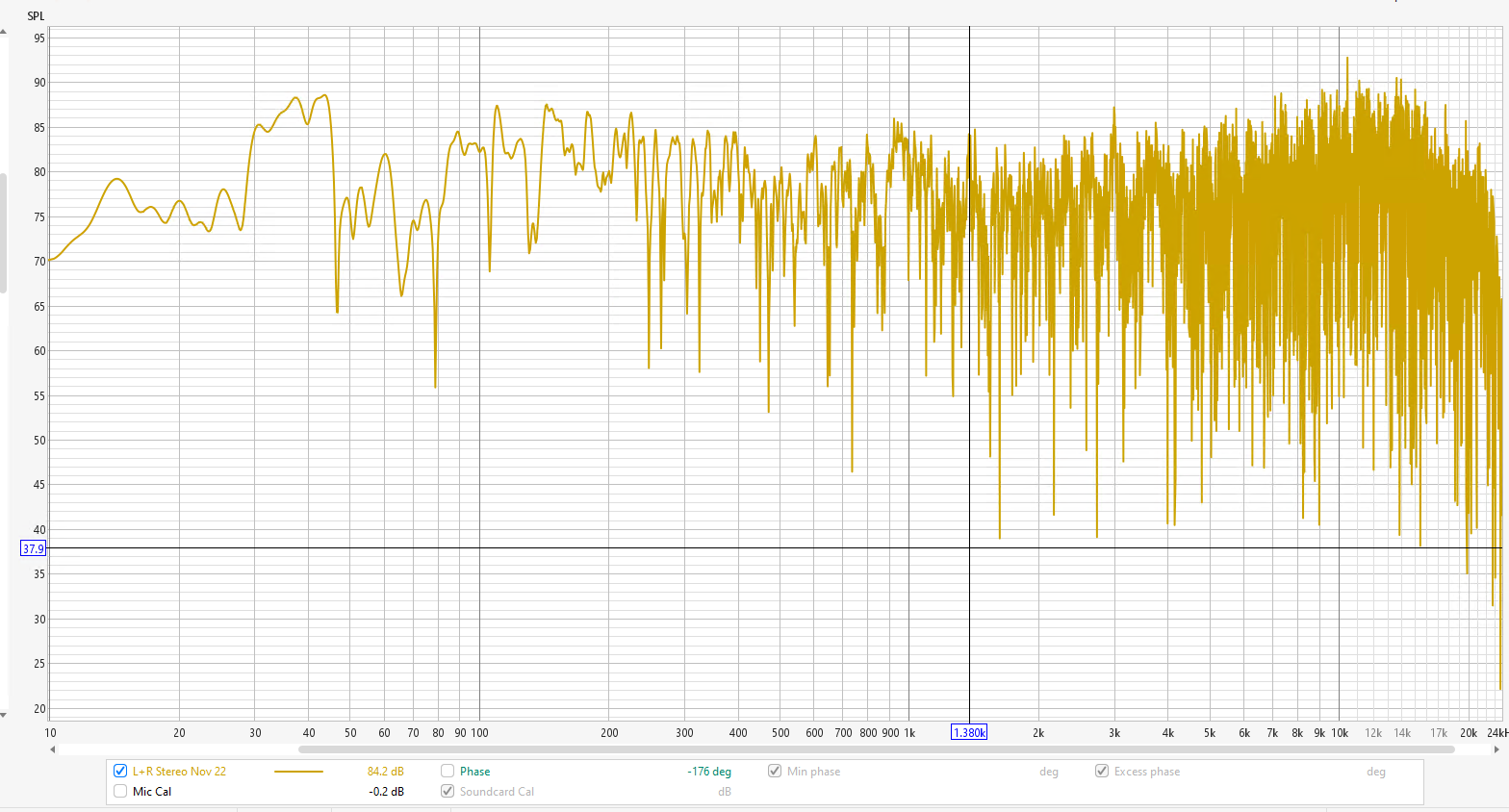The image size is (1509, 812).
Task: Toggle the Min phase checkbox
Action: pos(775,771)
